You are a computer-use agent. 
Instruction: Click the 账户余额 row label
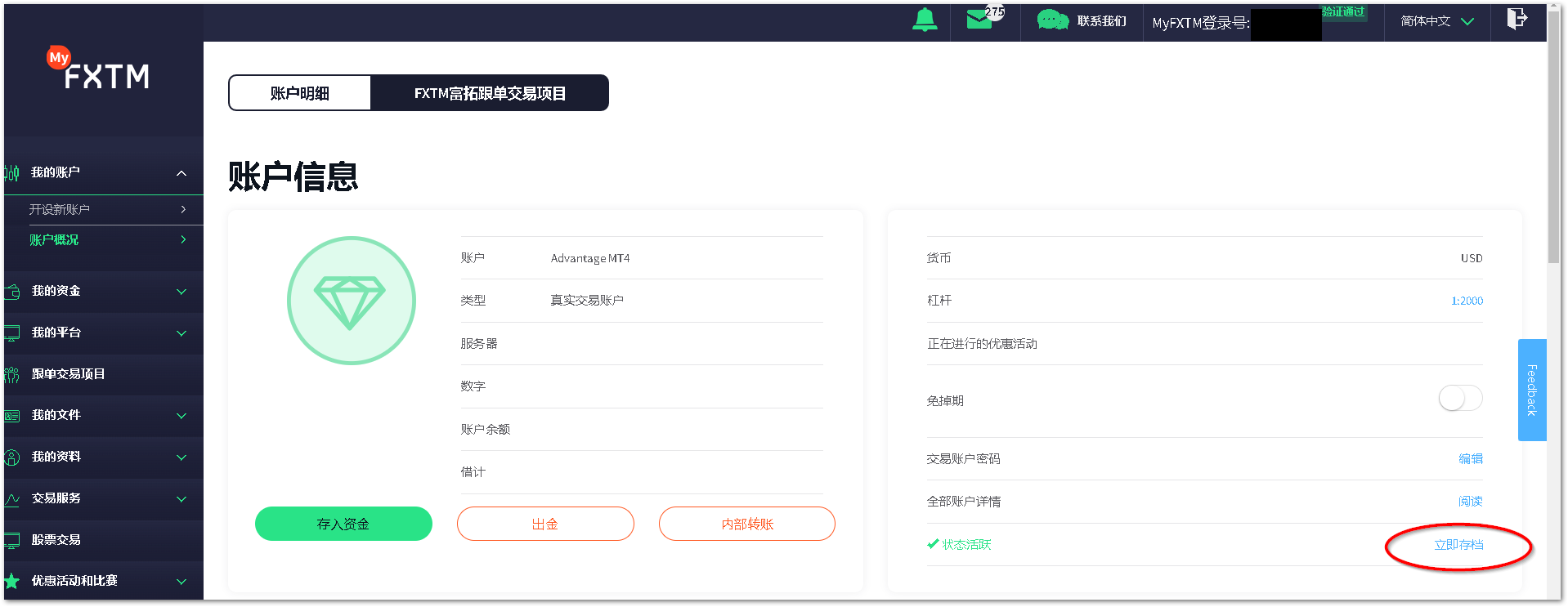coord(485,430)
